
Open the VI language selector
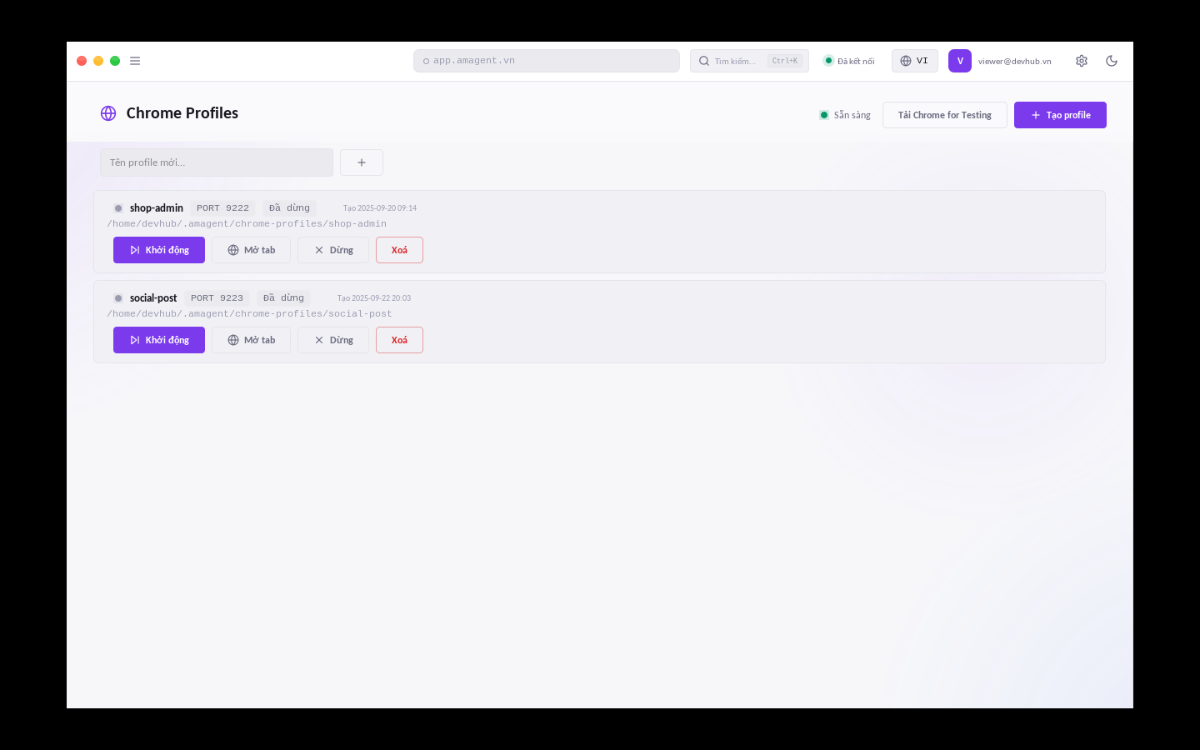tap(915, 61)
